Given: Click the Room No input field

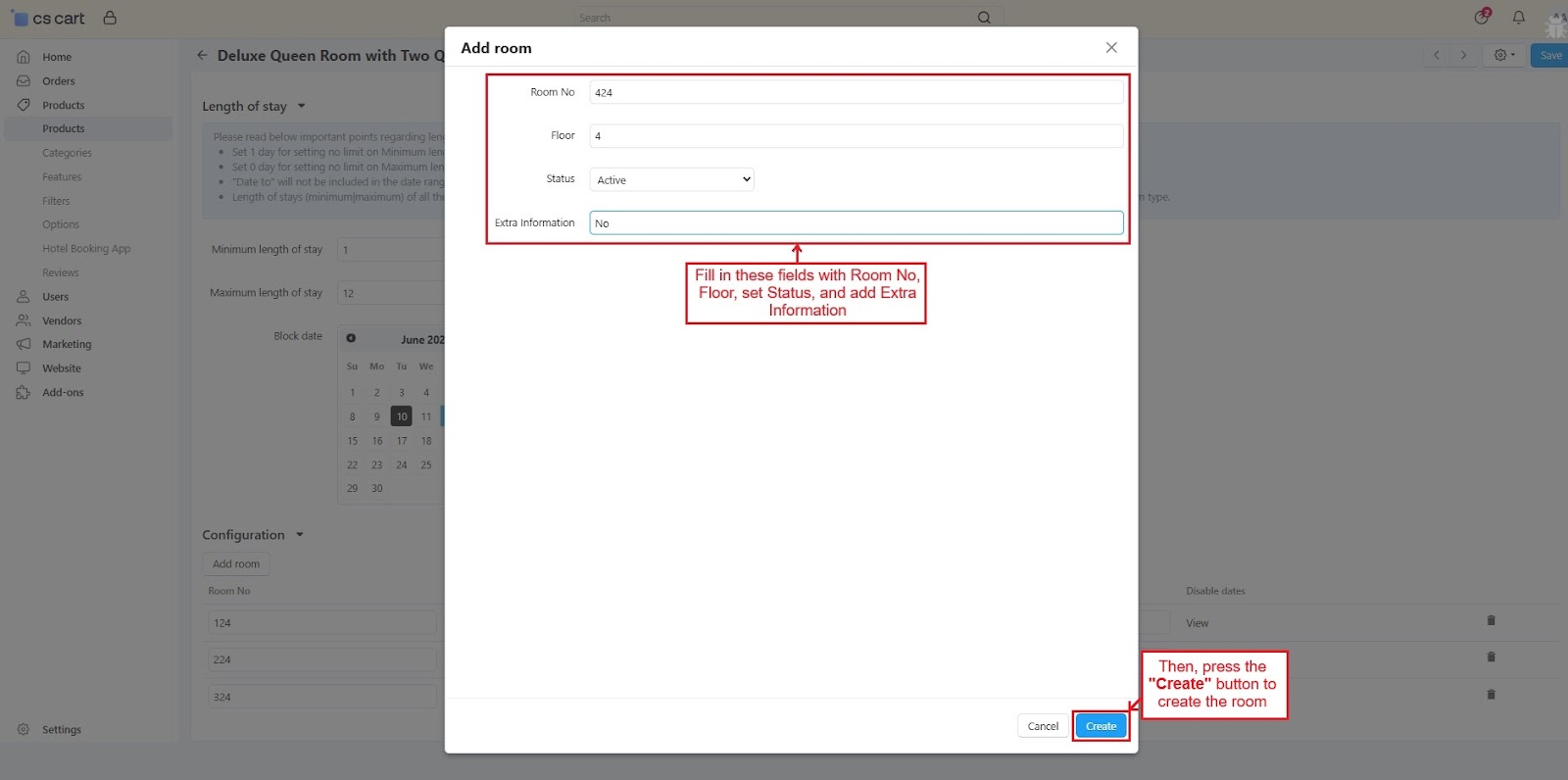Looking at the screenshot, I should coord(856,93).
